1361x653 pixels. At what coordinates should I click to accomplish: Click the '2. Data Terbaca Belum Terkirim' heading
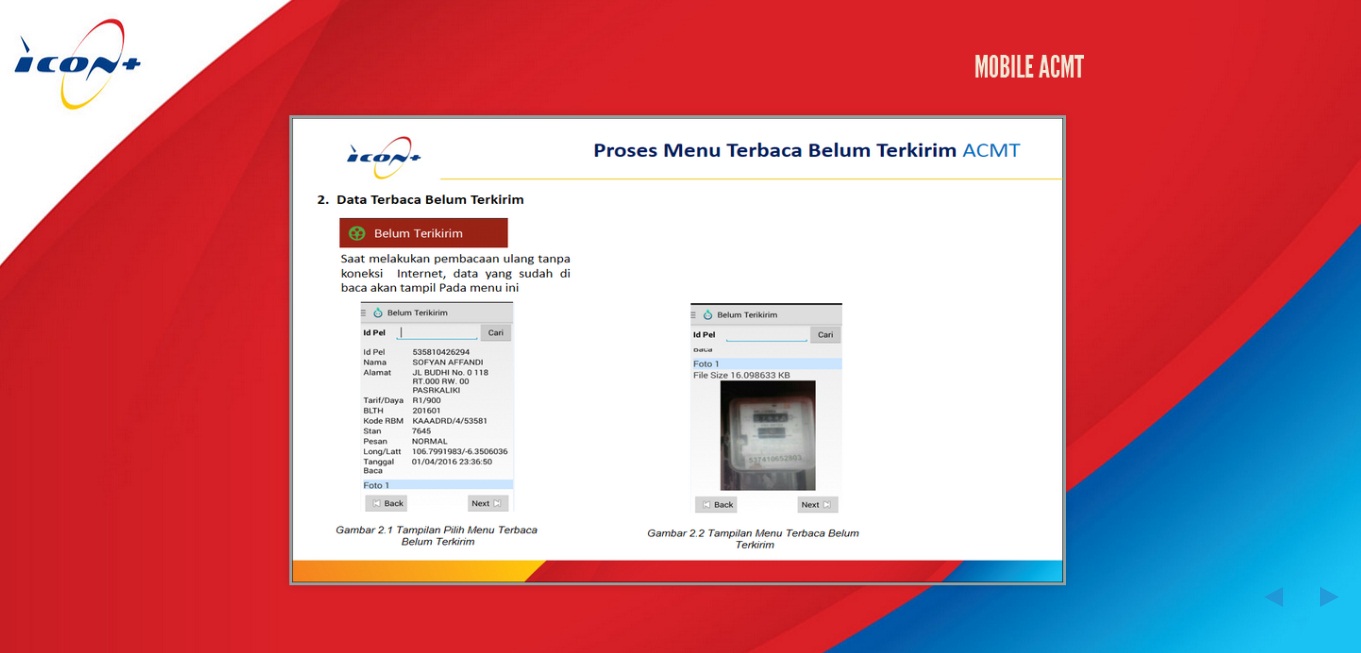point(420,199)
